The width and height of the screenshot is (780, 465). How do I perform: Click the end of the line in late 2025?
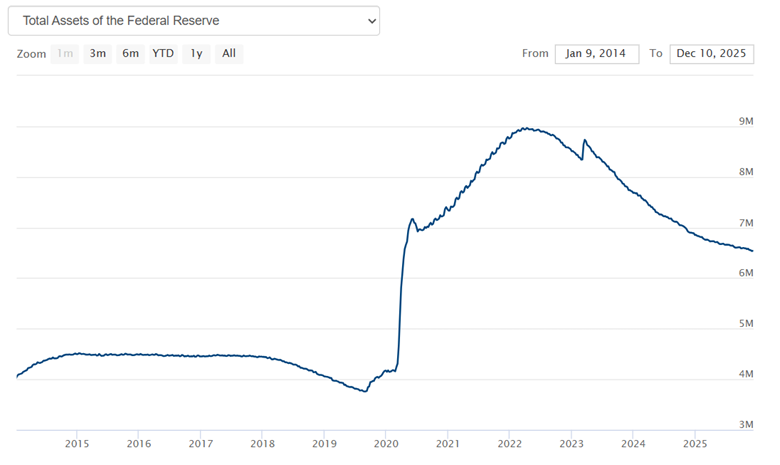(x=752, y=250)
